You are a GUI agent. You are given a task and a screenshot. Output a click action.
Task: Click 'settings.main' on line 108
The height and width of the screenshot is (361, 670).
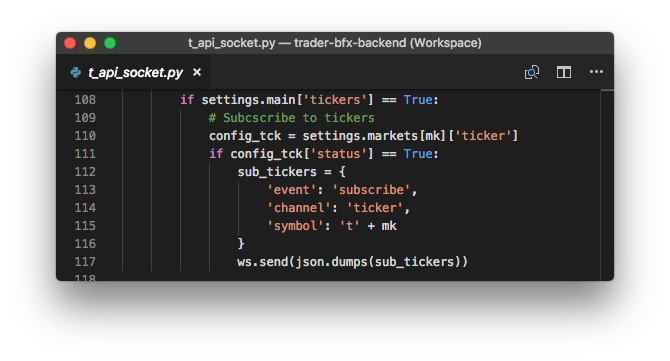pyautogui.click(x=248, y=100)
